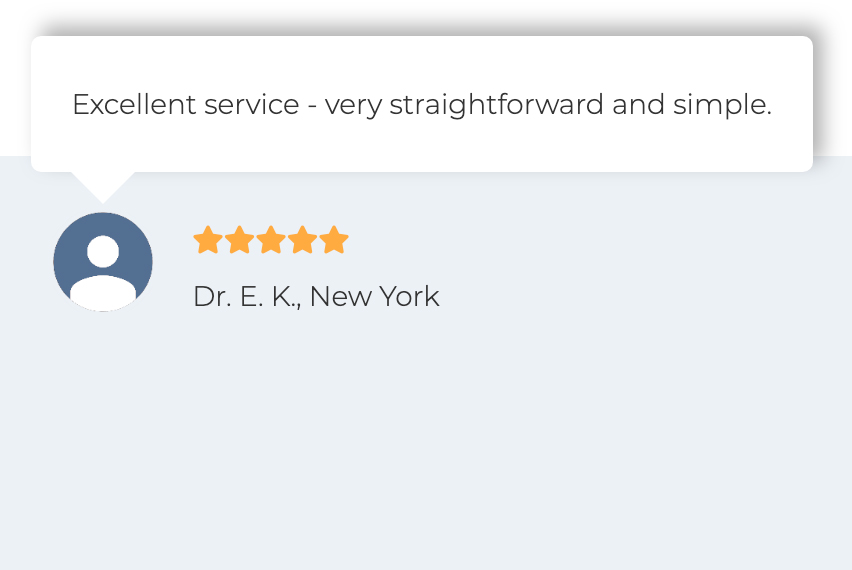The height and width of the screenshot is (570, 852).
Task: Click the white testimonial card's empty top area
Action: click(422, 60)
